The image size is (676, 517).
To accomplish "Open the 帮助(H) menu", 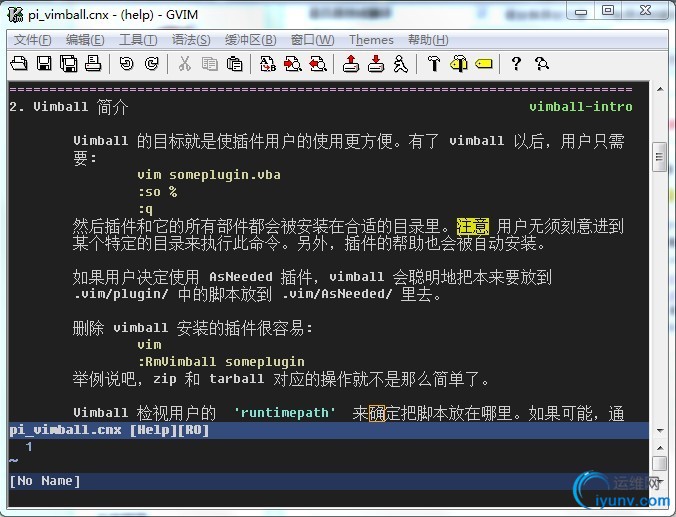I will (x=428, y=40).
